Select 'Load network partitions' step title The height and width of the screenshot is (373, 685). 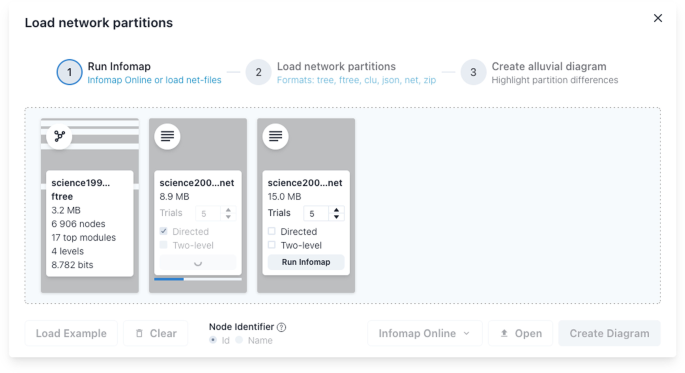(x=336, y=66)
